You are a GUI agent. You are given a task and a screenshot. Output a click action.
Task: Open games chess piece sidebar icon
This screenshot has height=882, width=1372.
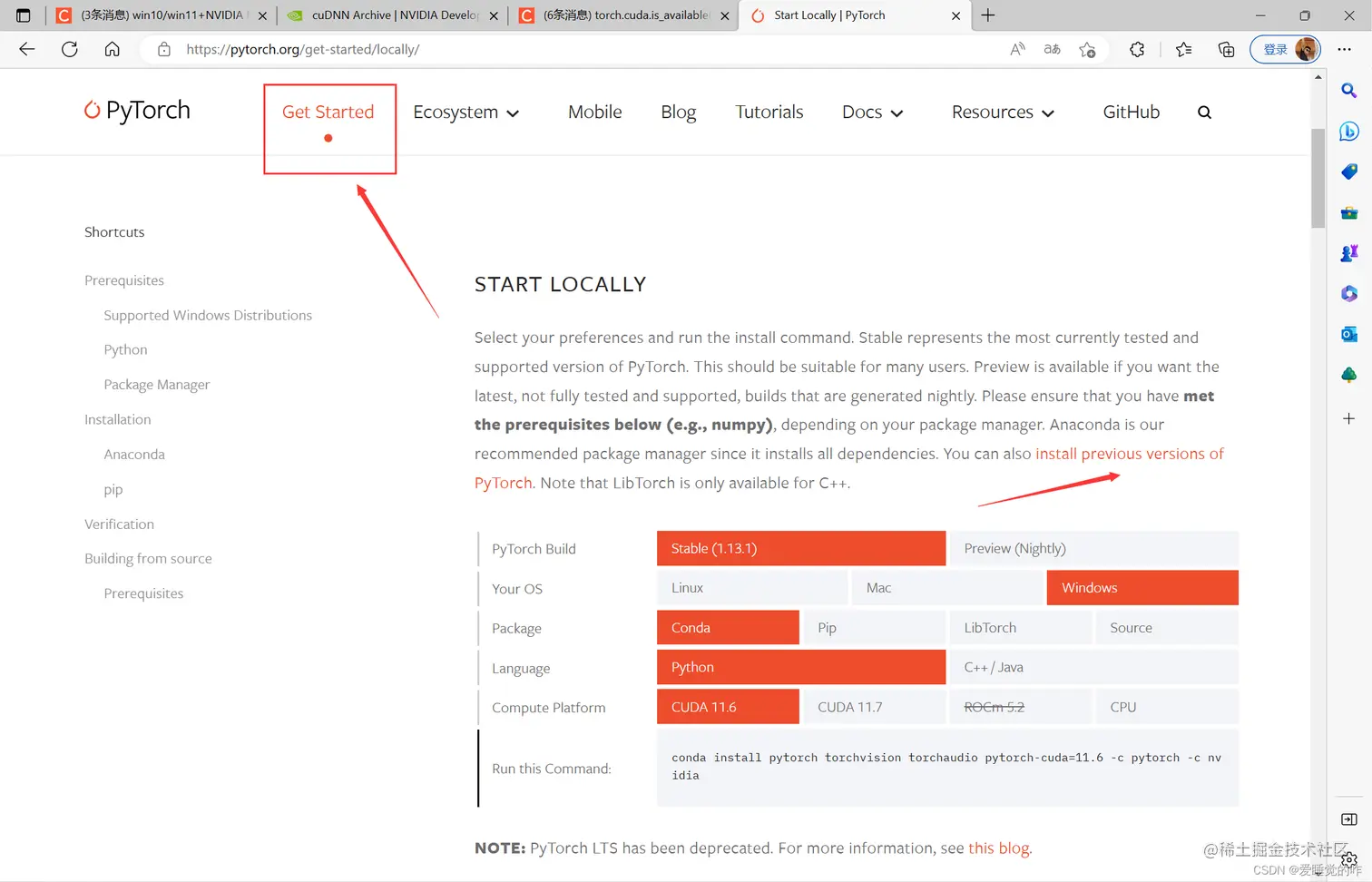tap(1349, 253)
